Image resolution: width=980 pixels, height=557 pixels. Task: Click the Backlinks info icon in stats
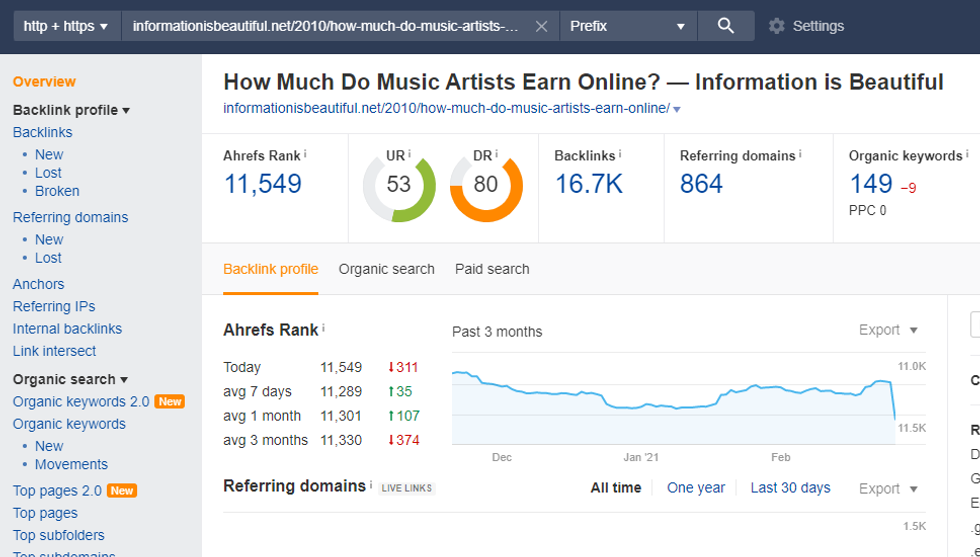pyautogui.click(x=620, y=154)
